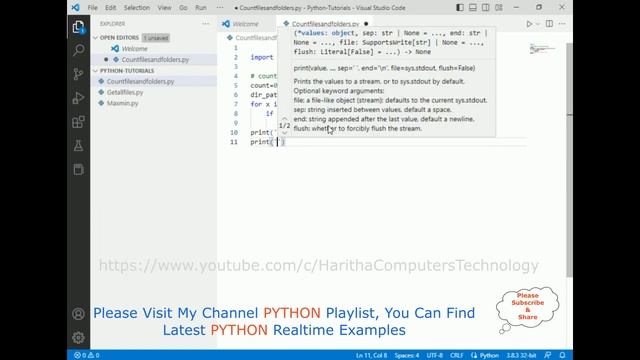Image resolution: width=640 pixels, height=360 pixels.
Task: Click the editor vertical scrollbar
Action: click(x=569, y=160)
